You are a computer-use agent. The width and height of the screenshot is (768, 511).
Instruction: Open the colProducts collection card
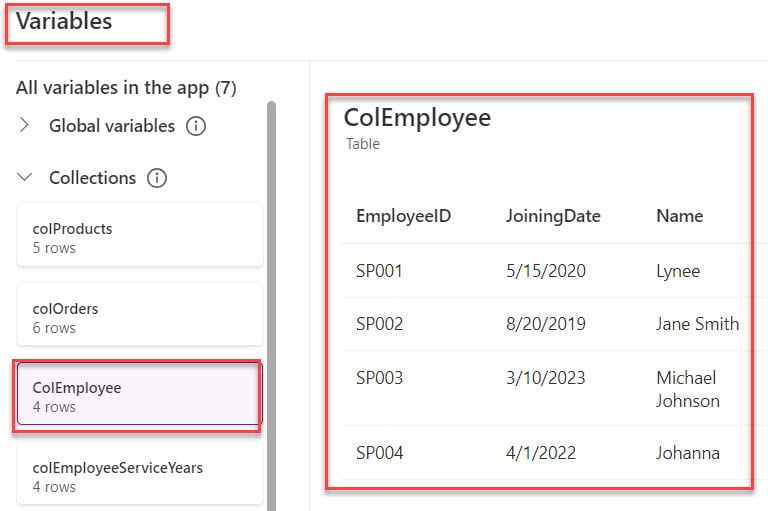click(140, 236)
